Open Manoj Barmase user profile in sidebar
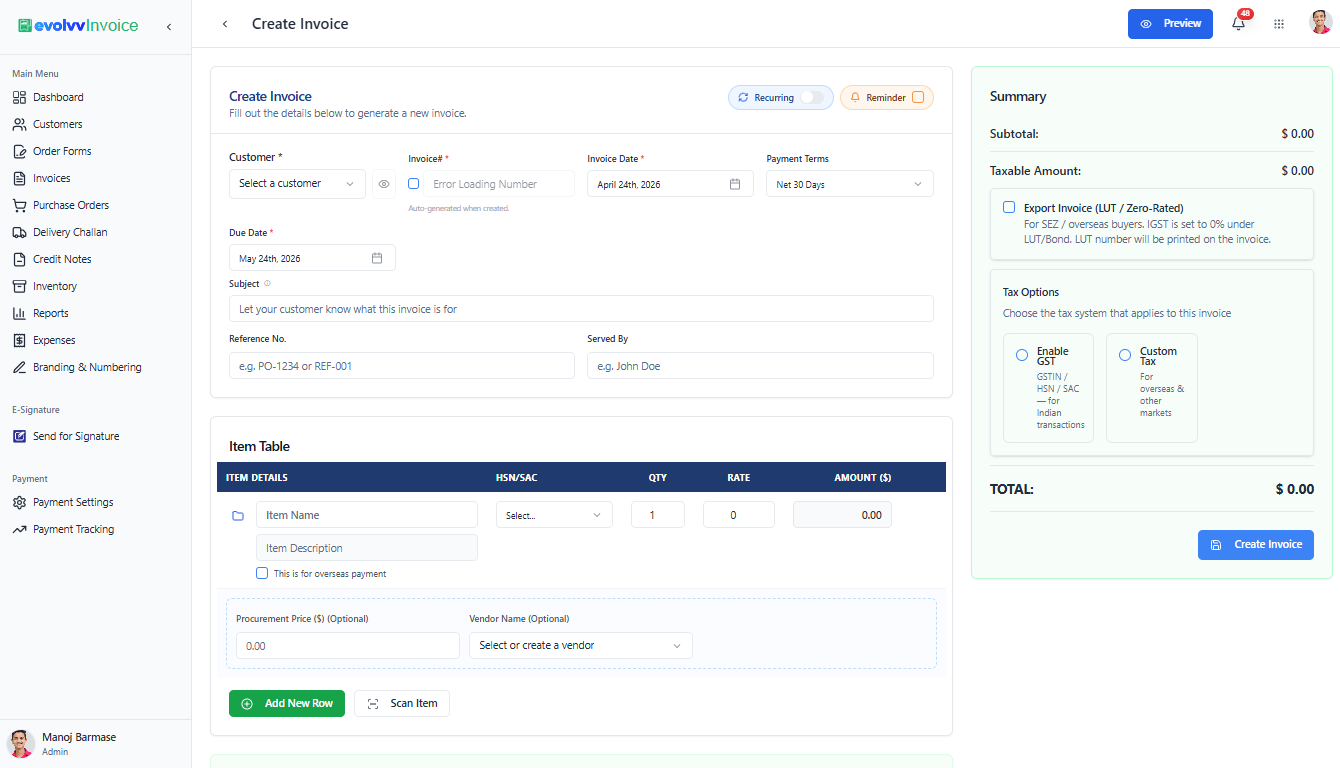Screen dimensions: 1340x768 click(95, 743)
